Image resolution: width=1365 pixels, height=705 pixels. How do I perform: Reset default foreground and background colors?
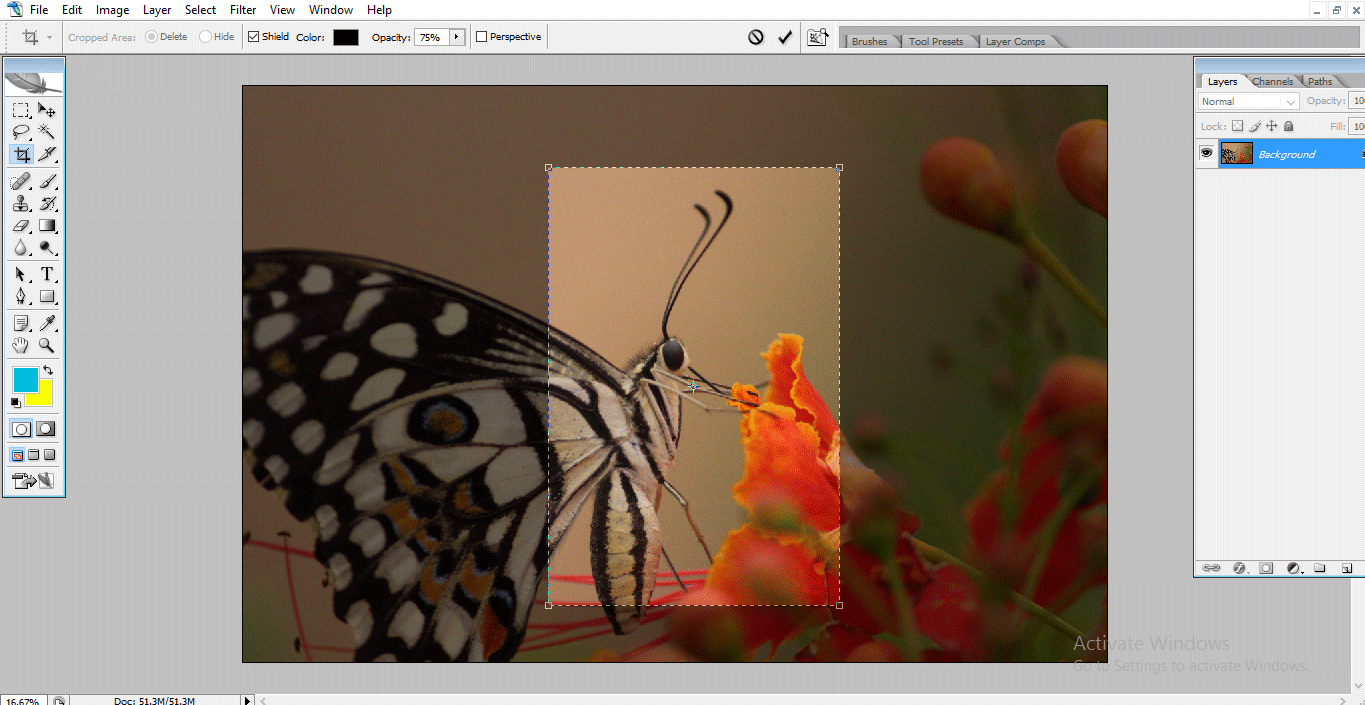pos(16,402)
